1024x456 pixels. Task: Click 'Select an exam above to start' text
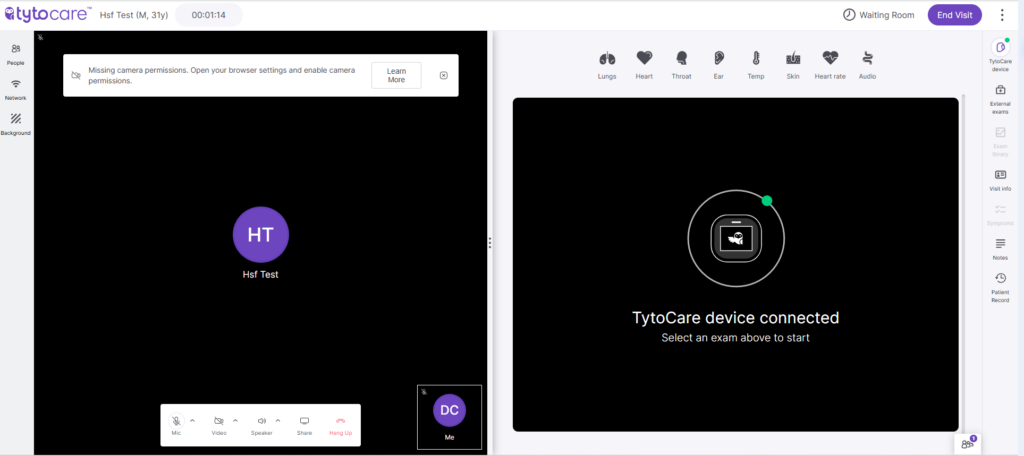(x=735, y=338)
